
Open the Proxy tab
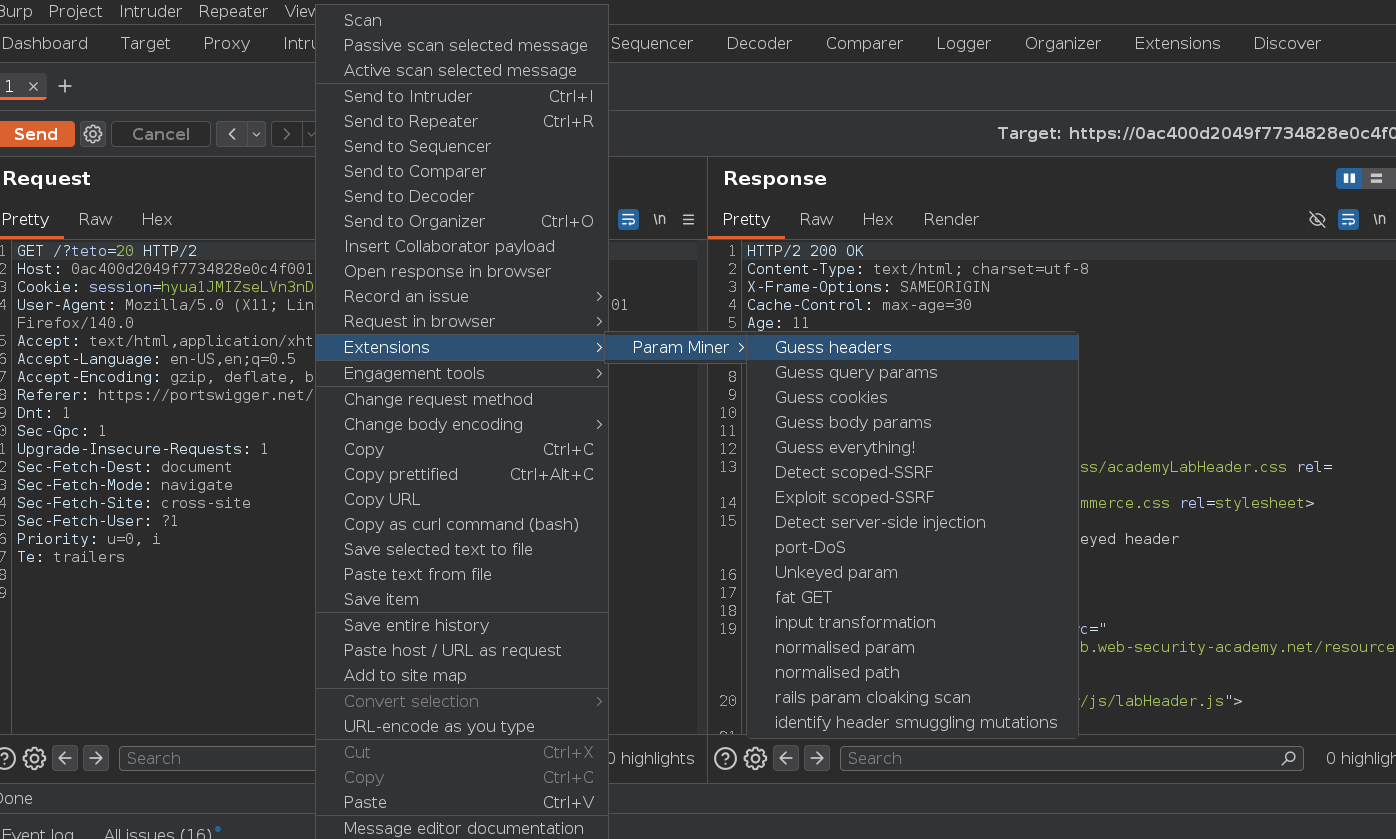pyautogui.click(x=227, y=43)
